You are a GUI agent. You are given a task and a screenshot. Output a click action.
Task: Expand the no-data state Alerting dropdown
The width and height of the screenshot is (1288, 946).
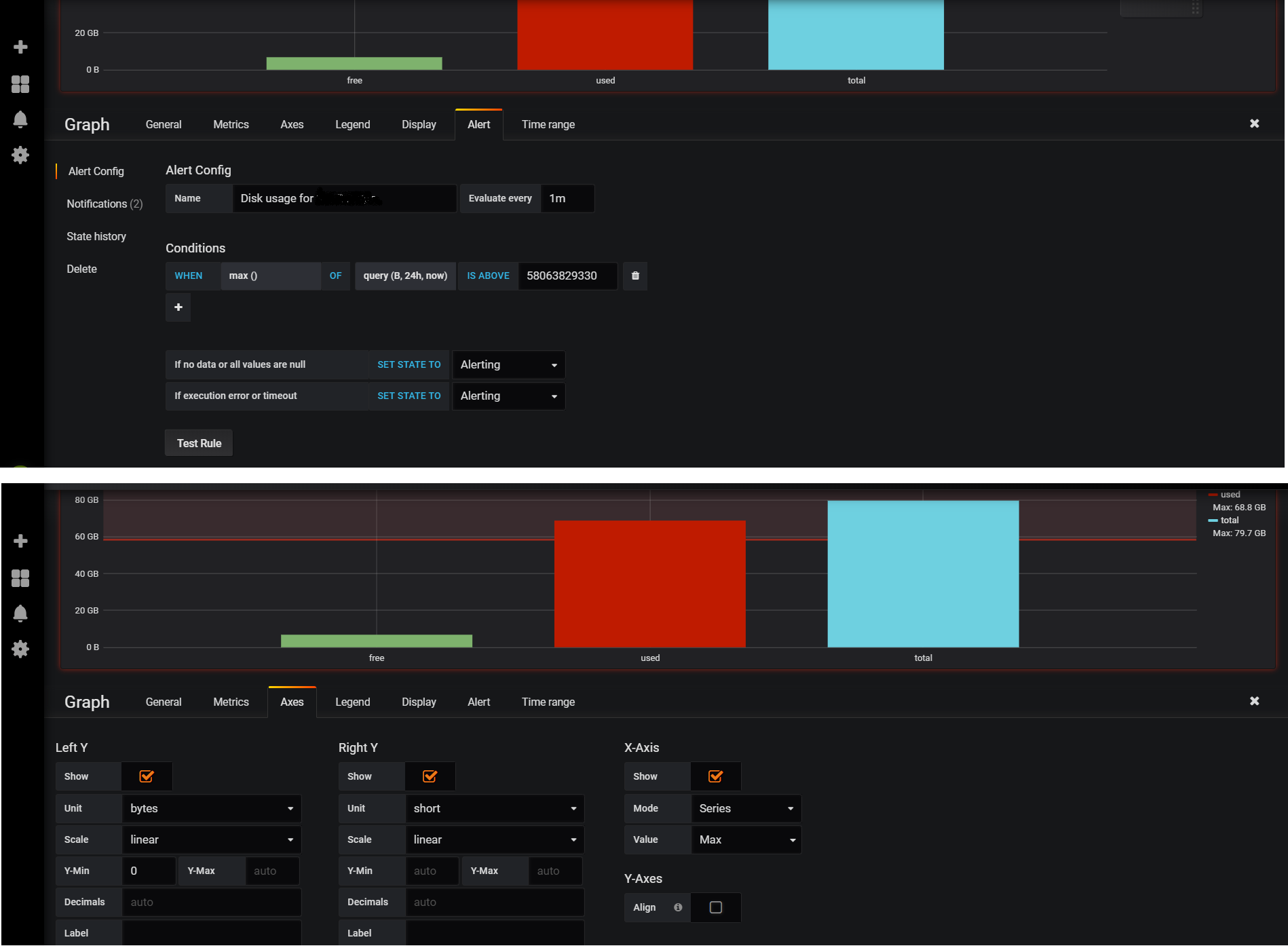[x=508, y=364]
